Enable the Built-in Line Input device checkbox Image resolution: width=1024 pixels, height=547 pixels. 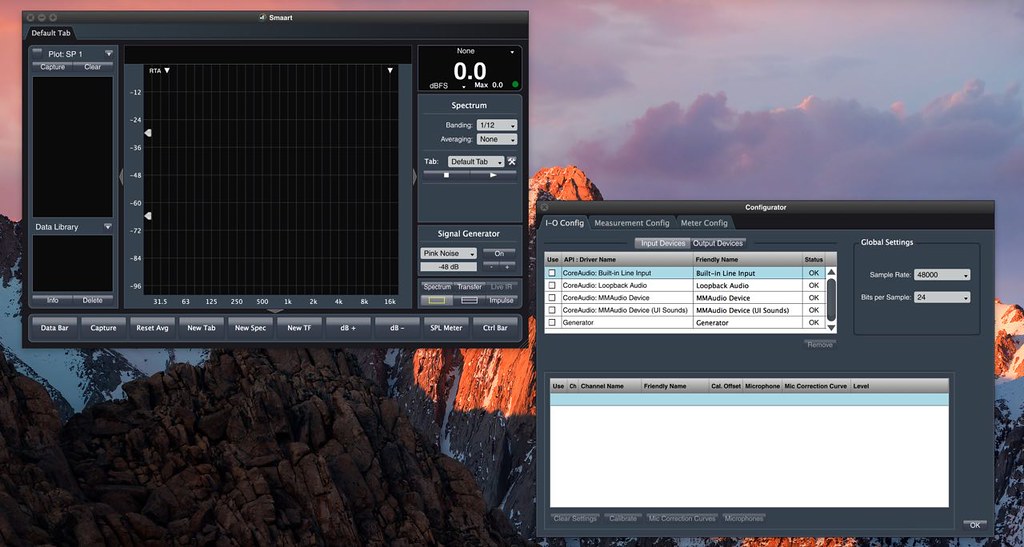[552, 273]
